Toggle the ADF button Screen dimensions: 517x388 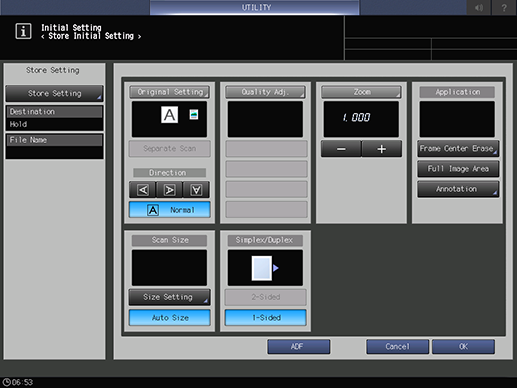pyautogui.click(x=298, y=347)
